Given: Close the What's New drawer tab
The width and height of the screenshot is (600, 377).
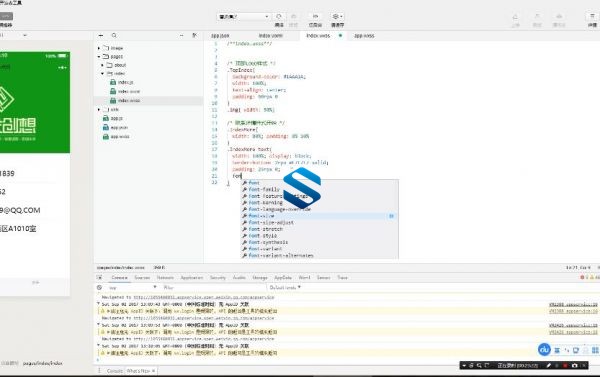Looking at the screenshot, I should (x=153, y=371).
